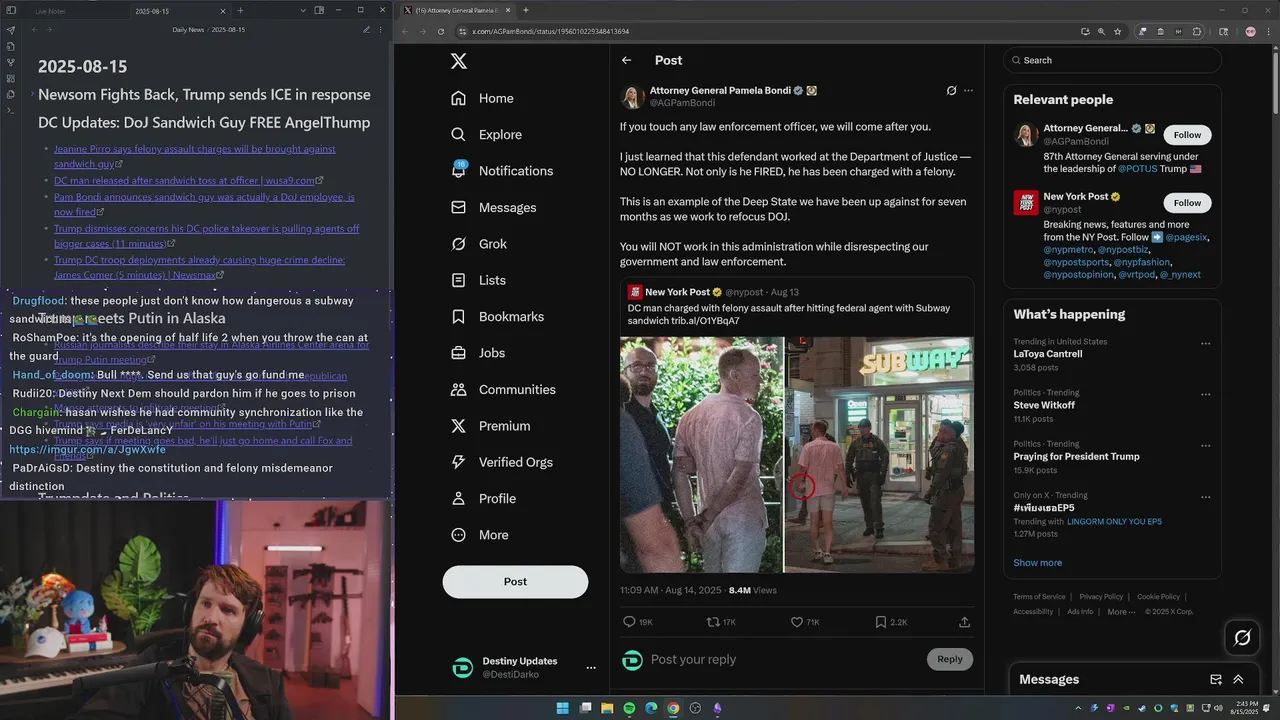Click the Reply button beside reply field
Screen dimensions: 1280x720
point(950,659)
